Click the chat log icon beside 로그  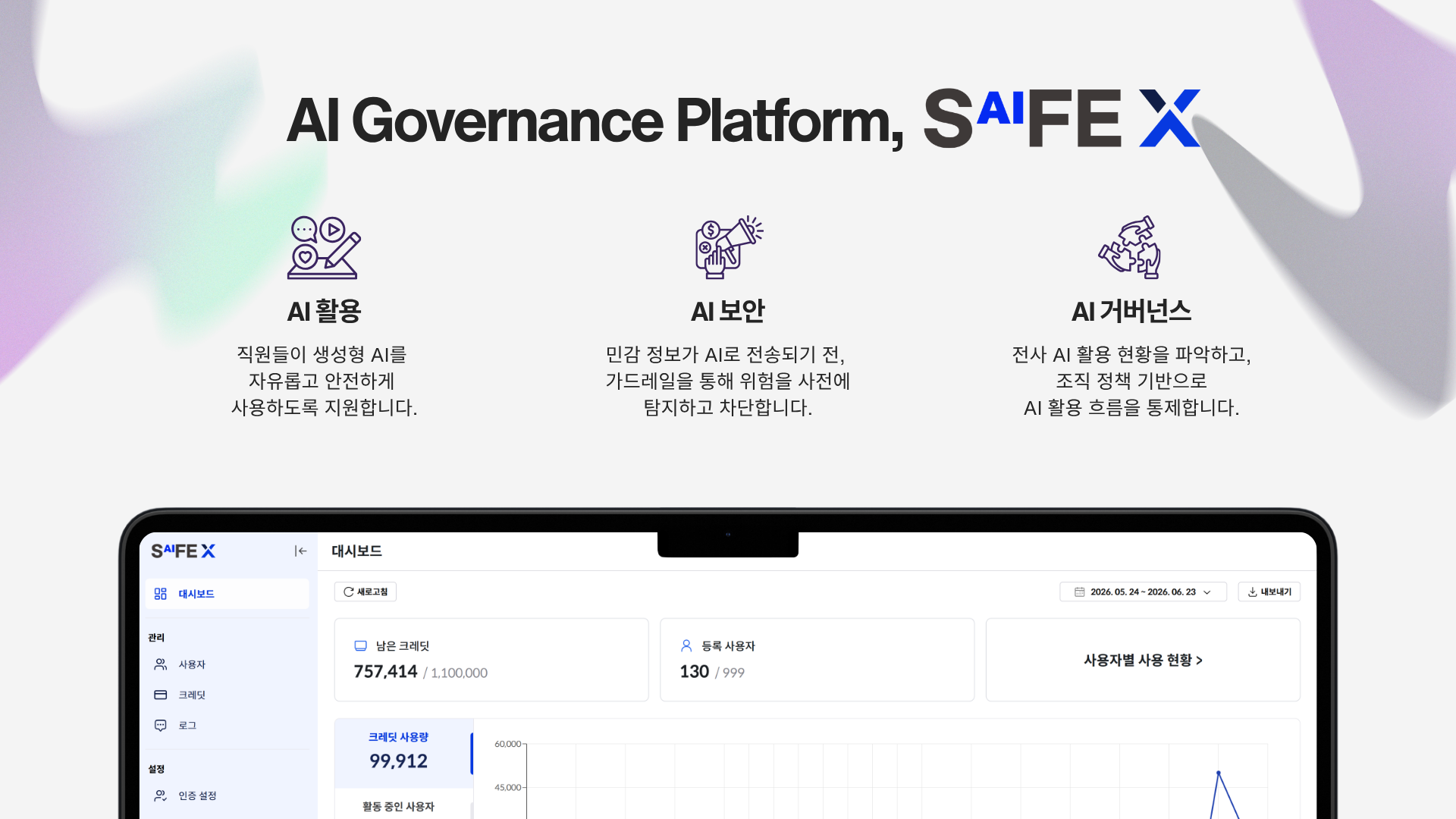coord(160,726)
